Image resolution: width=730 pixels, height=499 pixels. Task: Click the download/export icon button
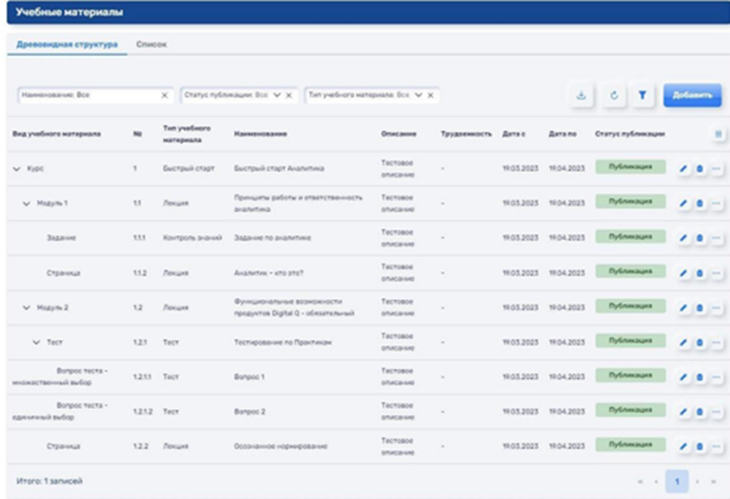click(581, 95)
